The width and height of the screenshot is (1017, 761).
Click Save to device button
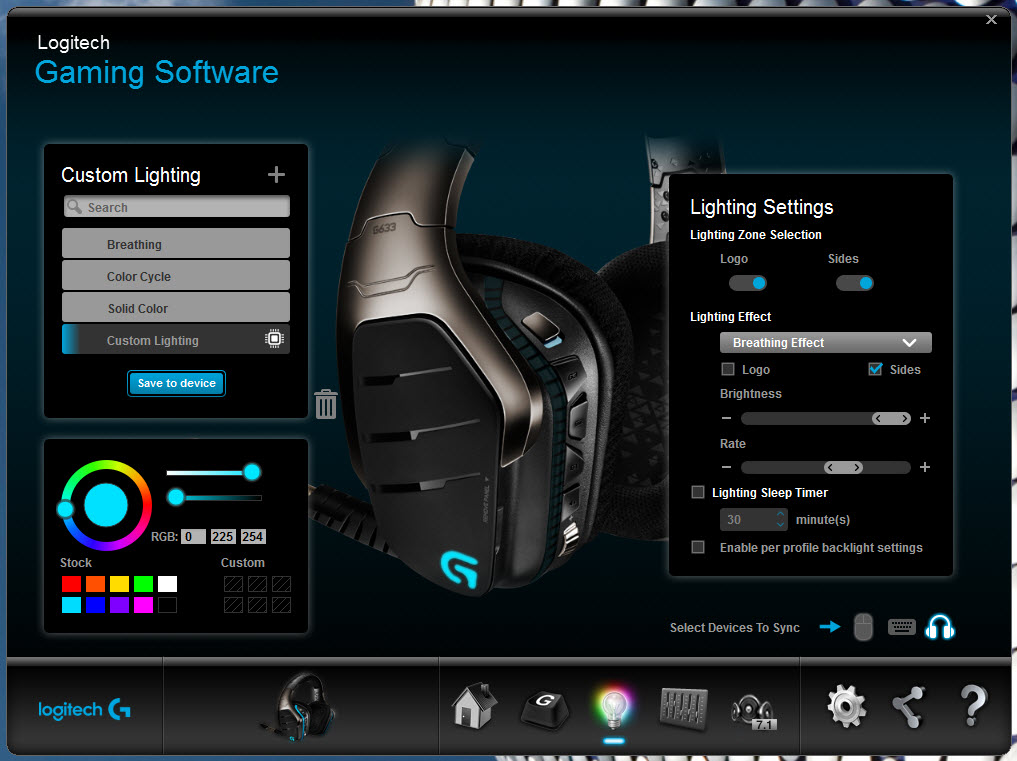[x=176, y=383]
